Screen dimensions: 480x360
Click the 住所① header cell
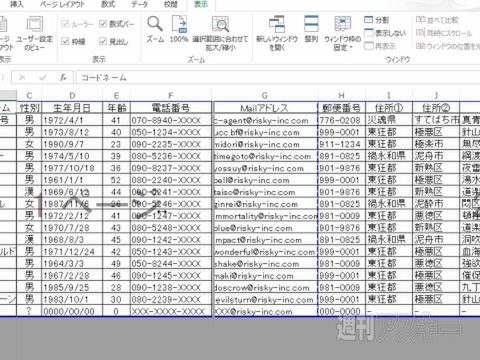tap(389, 108)
